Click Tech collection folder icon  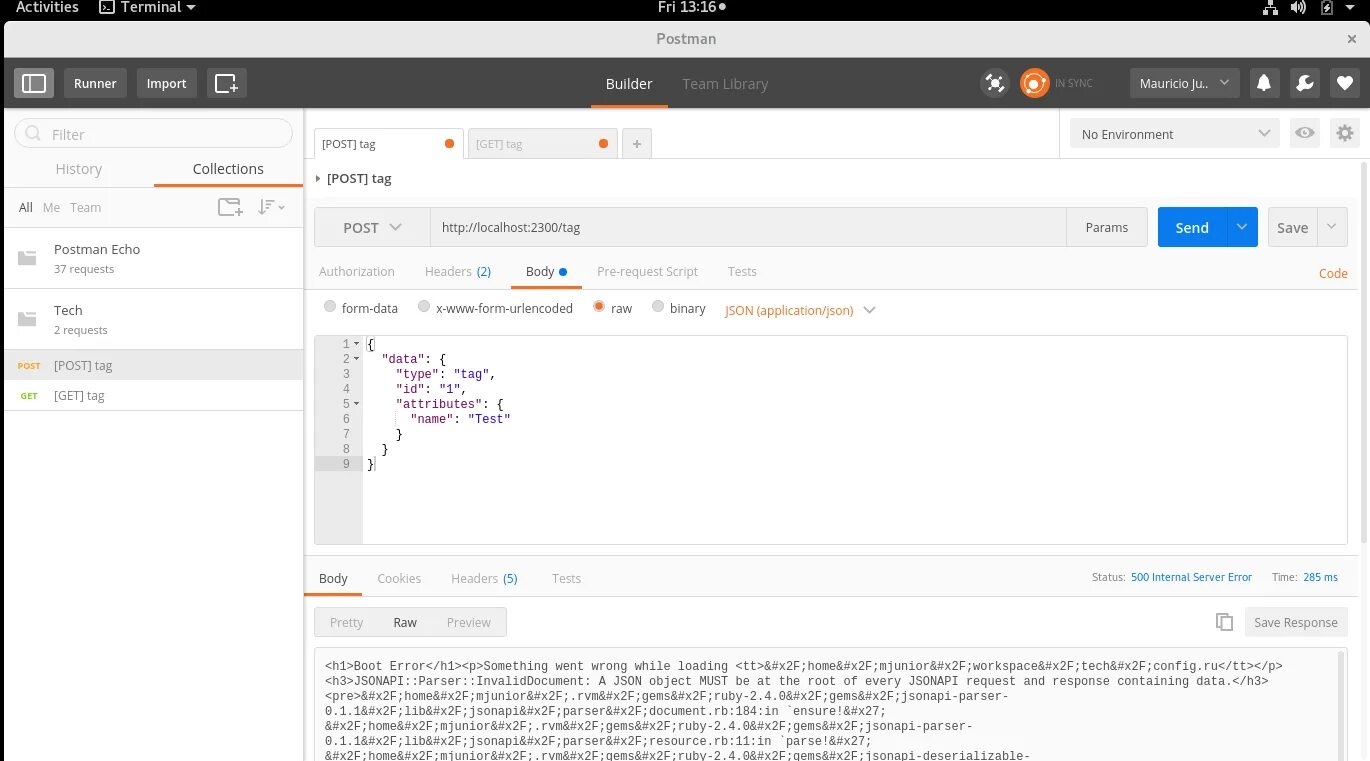pyautogui.click(x=27, y=319)
